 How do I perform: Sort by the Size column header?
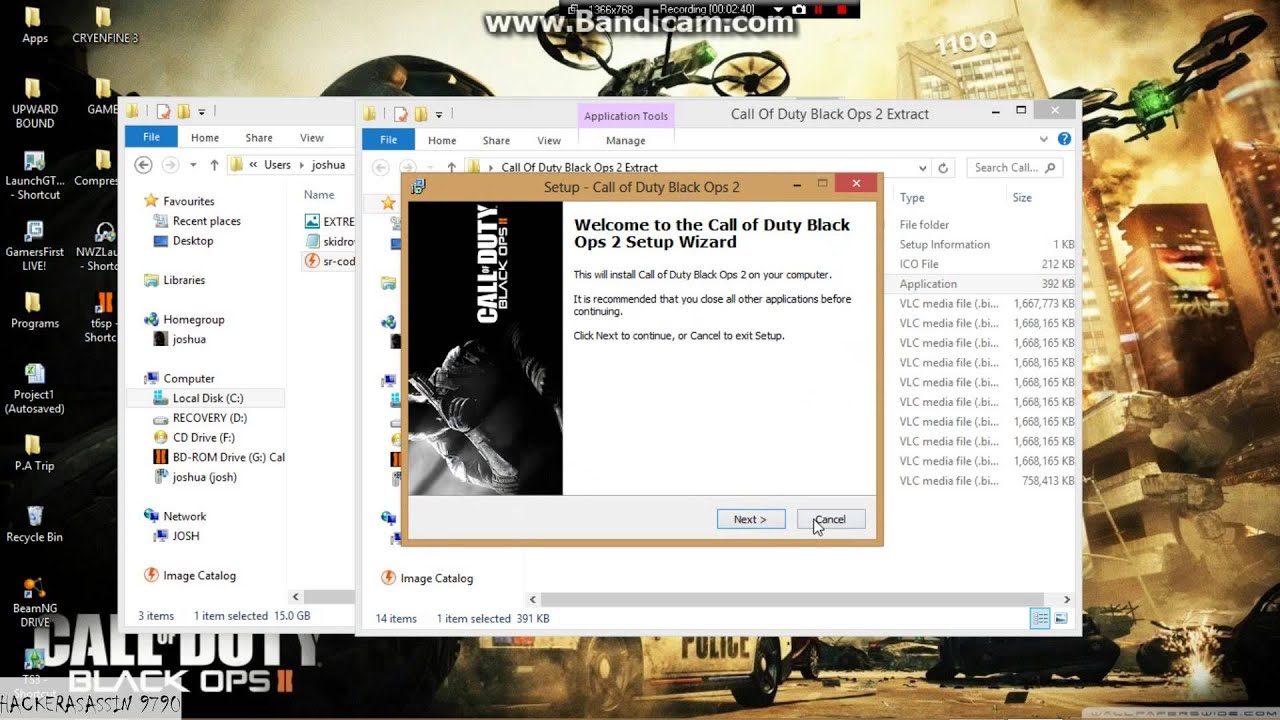tap(1022, 198)
